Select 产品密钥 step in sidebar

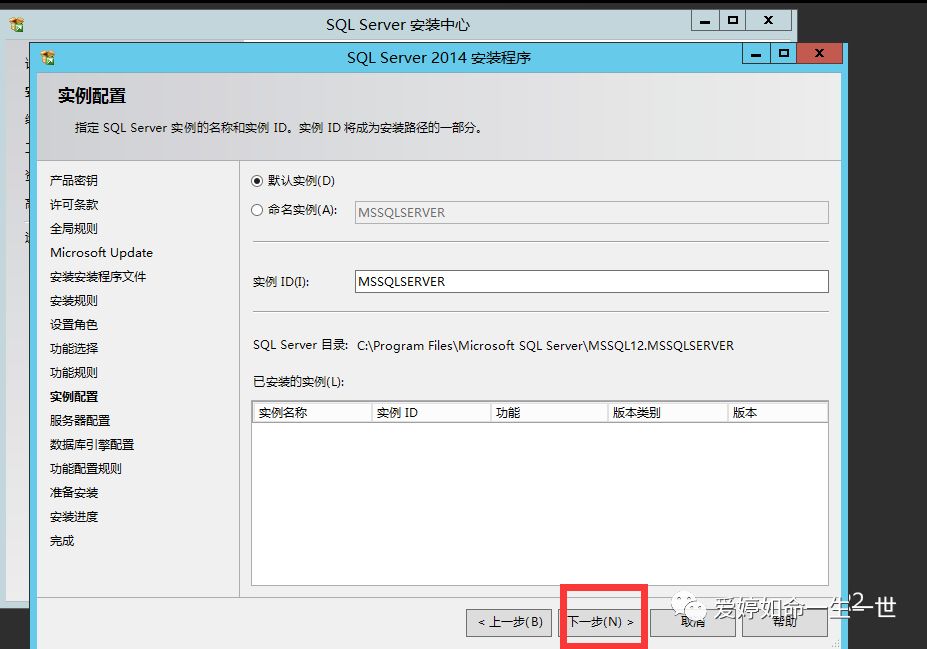pos(74,180)
